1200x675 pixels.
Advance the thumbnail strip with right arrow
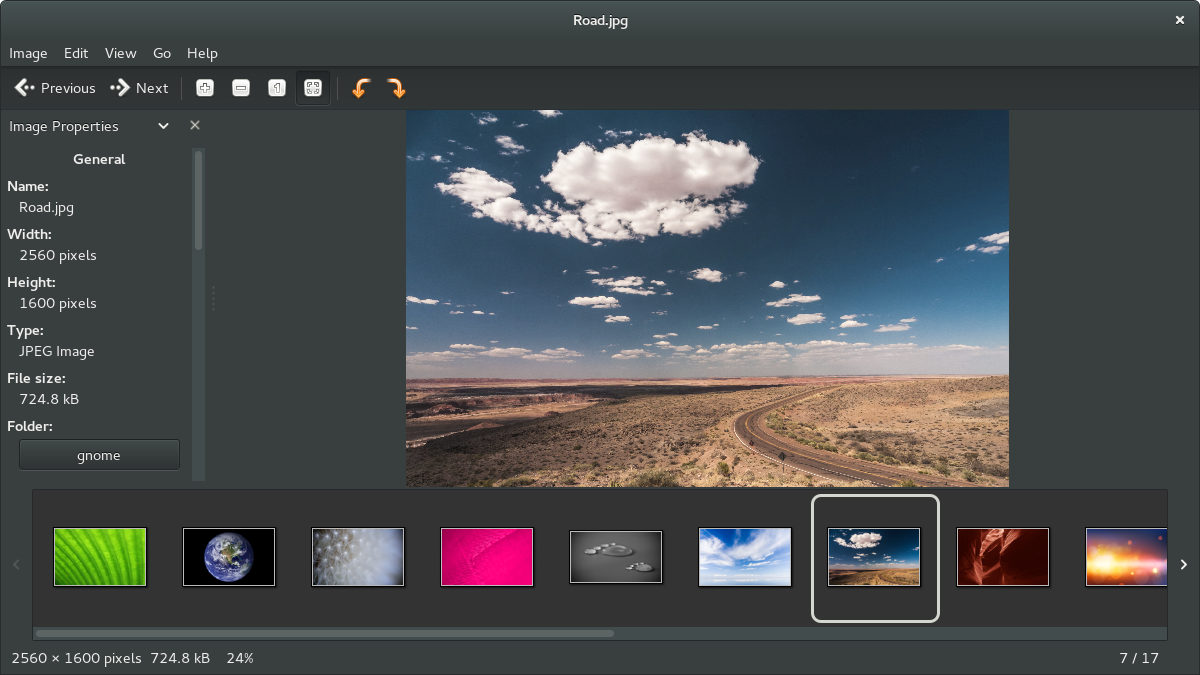click(x=1183, y=563)
